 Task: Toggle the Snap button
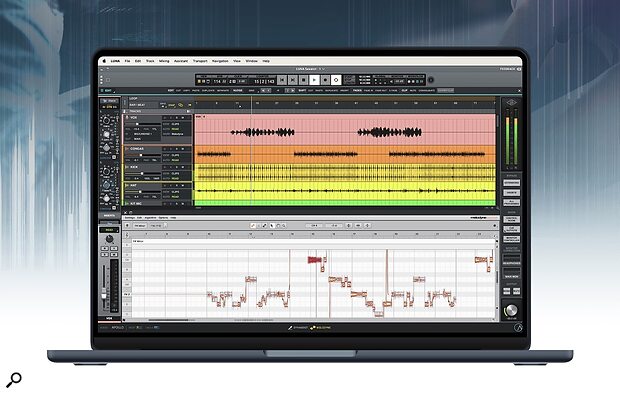(172, 105)
